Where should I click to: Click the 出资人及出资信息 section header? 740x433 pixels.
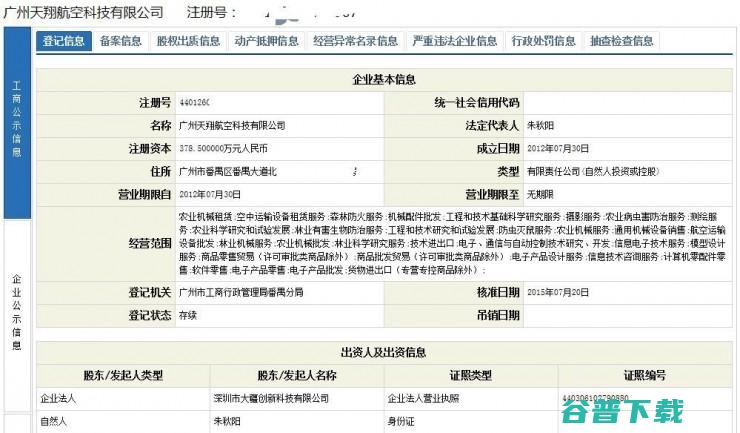[384, 352]
